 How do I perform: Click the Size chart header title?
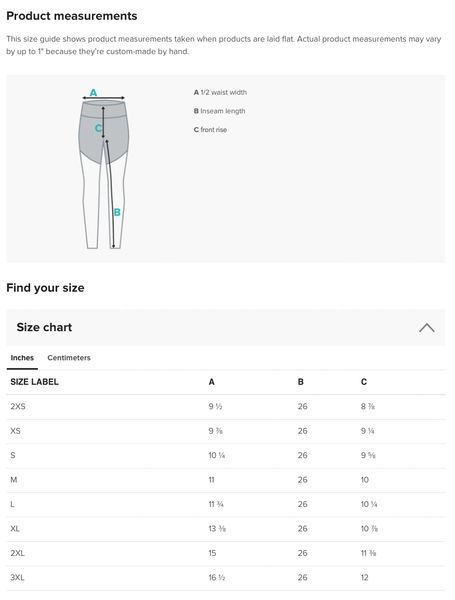tap(44, 328)
